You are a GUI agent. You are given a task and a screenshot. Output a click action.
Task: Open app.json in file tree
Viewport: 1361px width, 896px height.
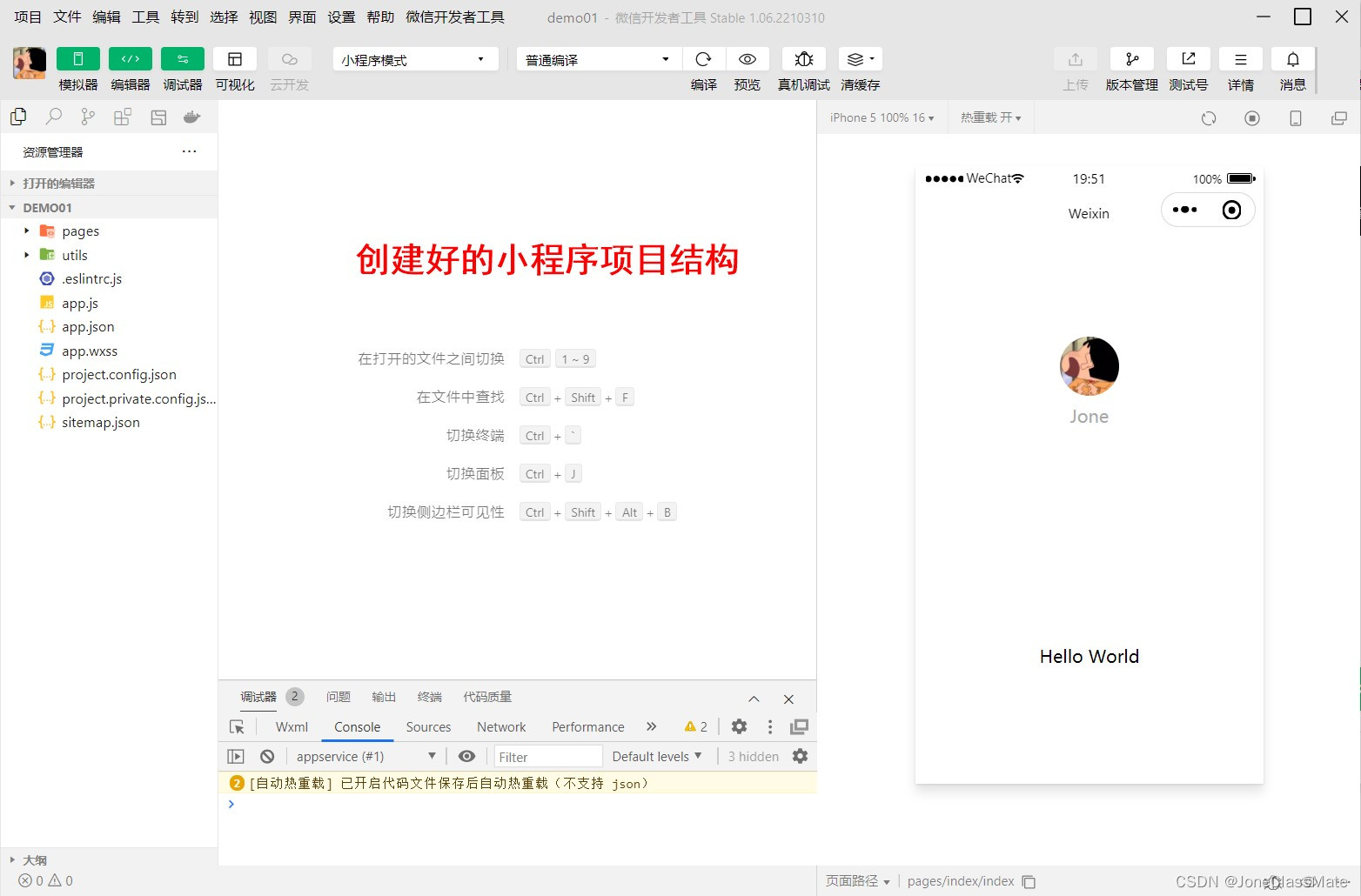click(x=88, y=327)
